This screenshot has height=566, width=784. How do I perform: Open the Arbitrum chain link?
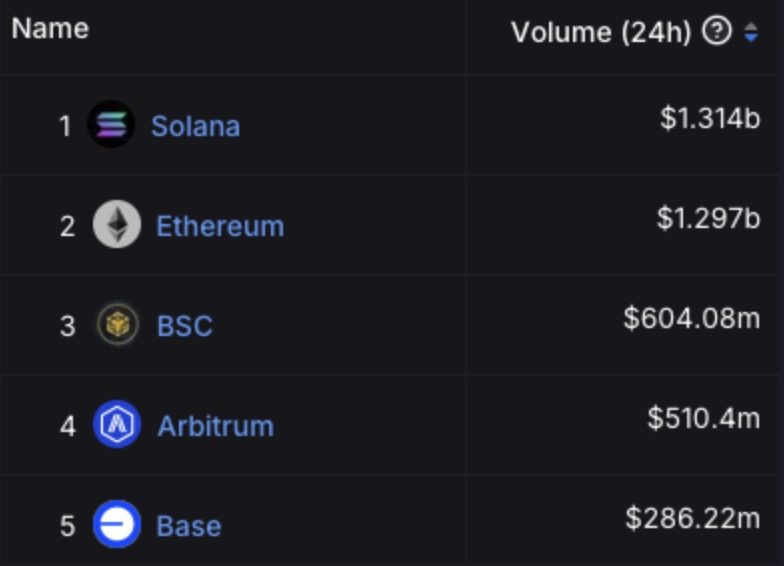pyautogui.click(x=216, y=426)
